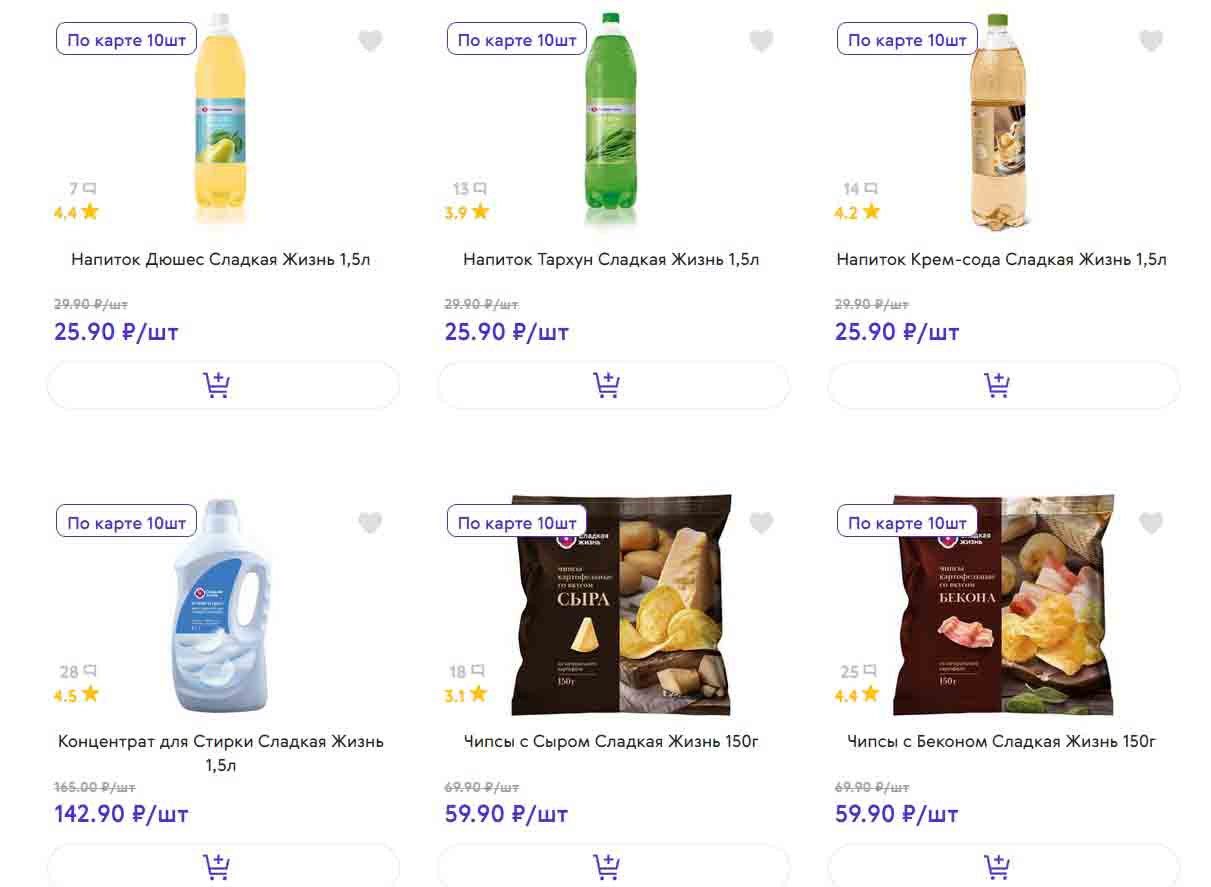The height and width of the screenshot is (887, 1211).
Task: Toggle heart on Чипсы с Сыром
Action: pos(761,523)
